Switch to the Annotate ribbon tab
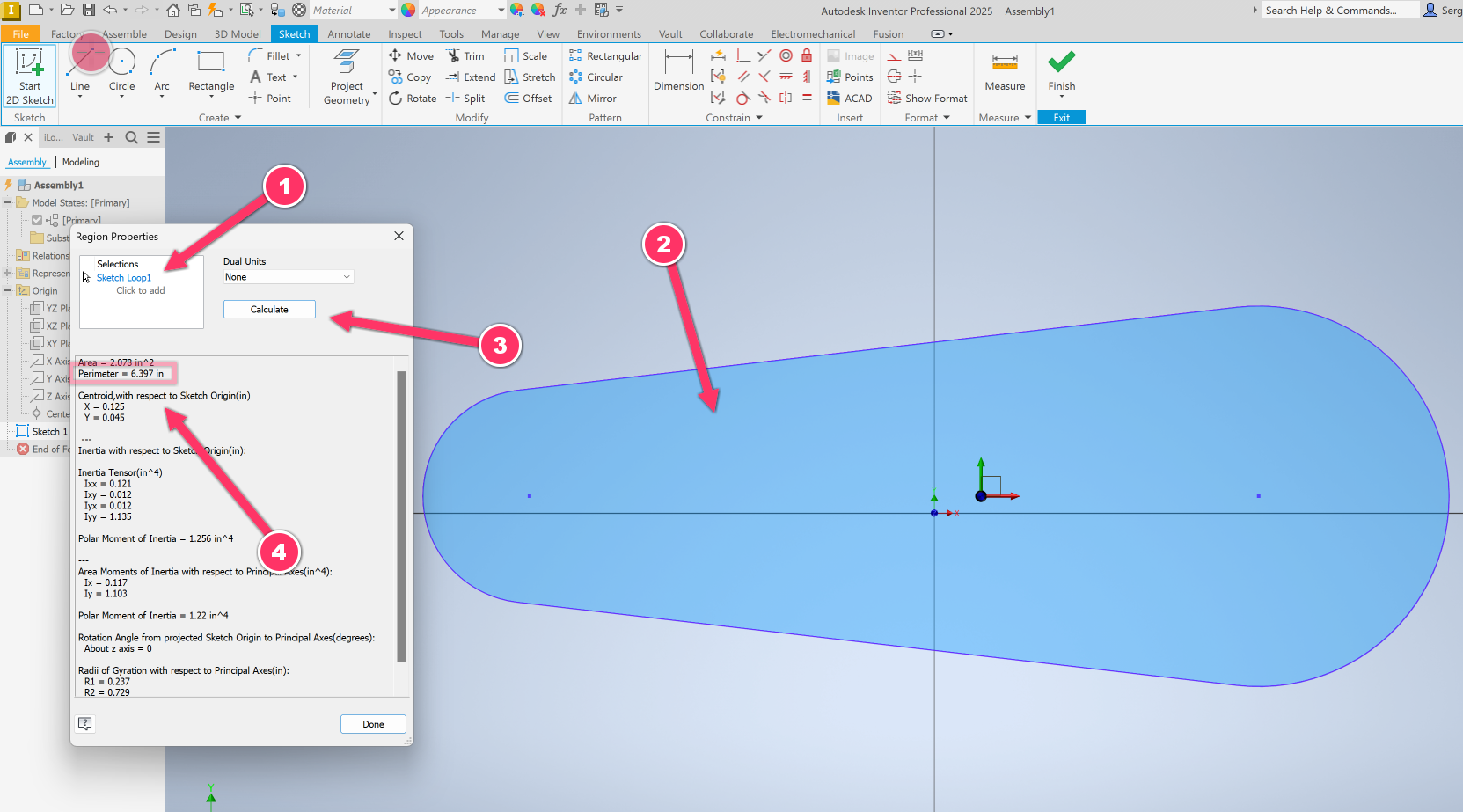The width and height of the screenshot is (1463, 812). 348,33
